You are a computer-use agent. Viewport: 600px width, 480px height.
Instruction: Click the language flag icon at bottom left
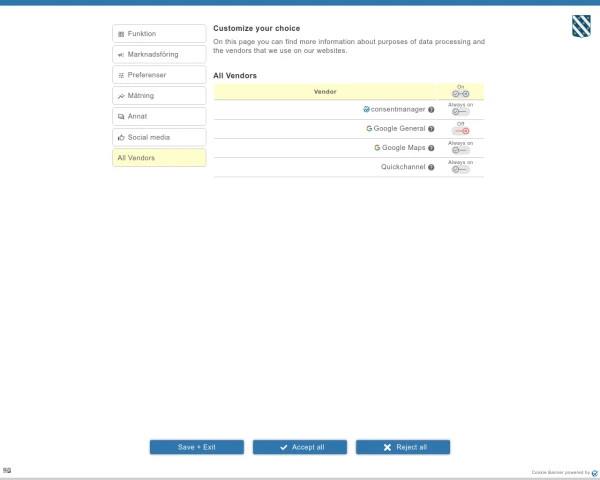[7, 470]
